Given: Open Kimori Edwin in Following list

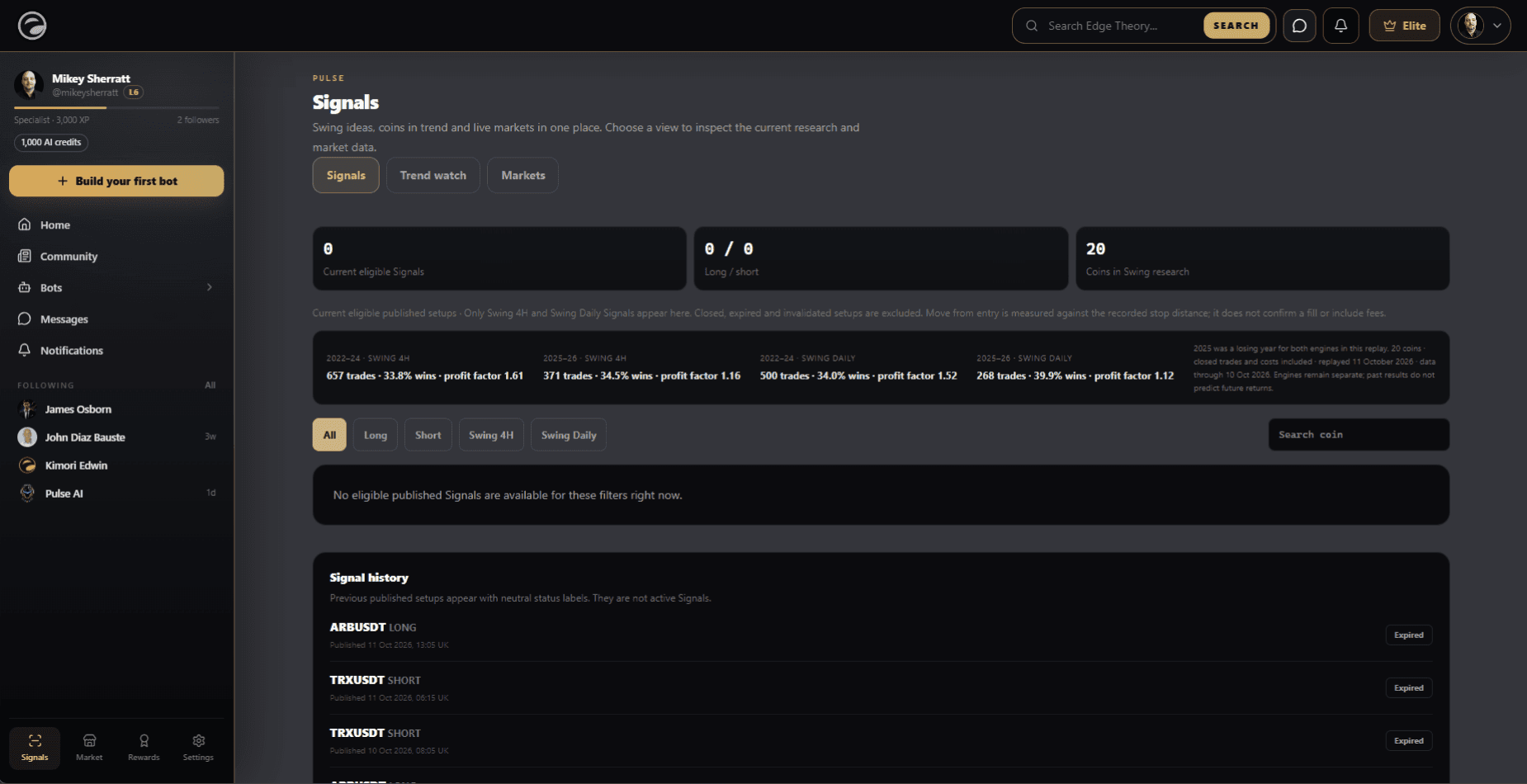Looking at the screenshot, I should [x=116, y=465].
